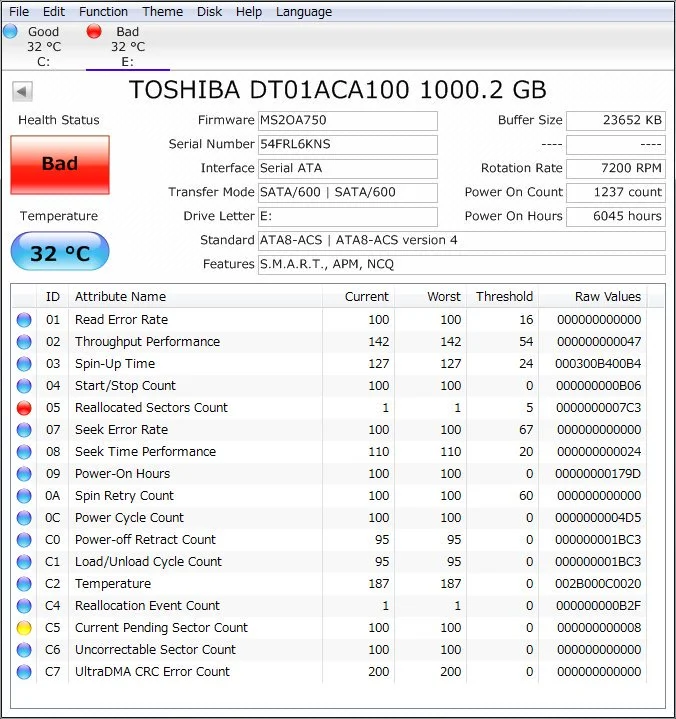
Task: Click the status icon for Throughput Performance
Action: point(24,342)
